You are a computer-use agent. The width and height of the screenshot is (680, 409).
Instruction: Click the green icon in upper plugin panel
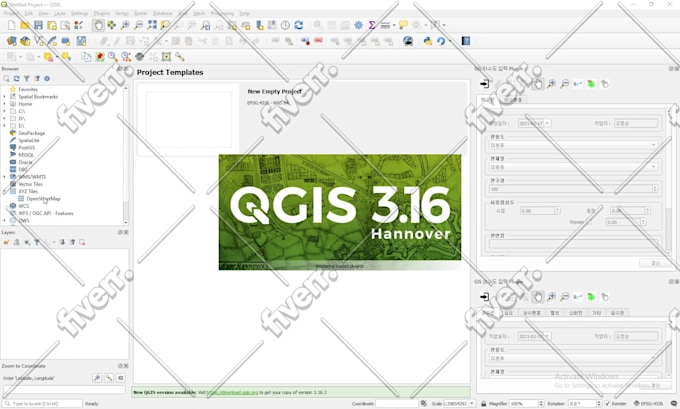pos(591,84)
